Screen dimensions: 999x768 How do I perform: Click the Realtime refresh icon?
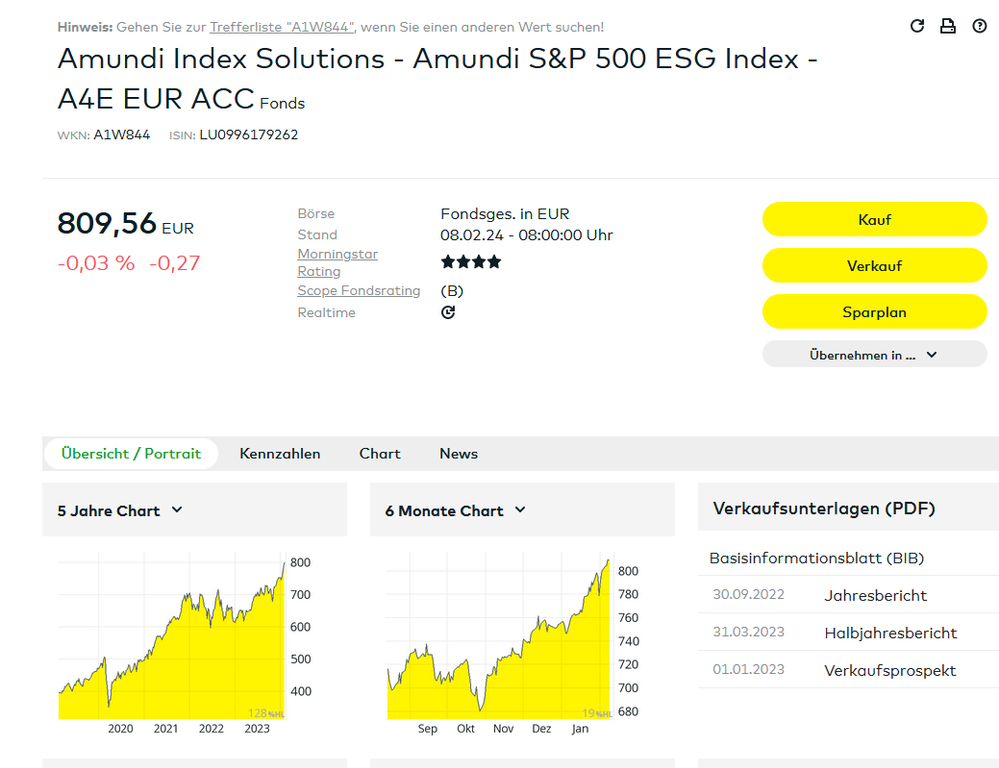448,312
